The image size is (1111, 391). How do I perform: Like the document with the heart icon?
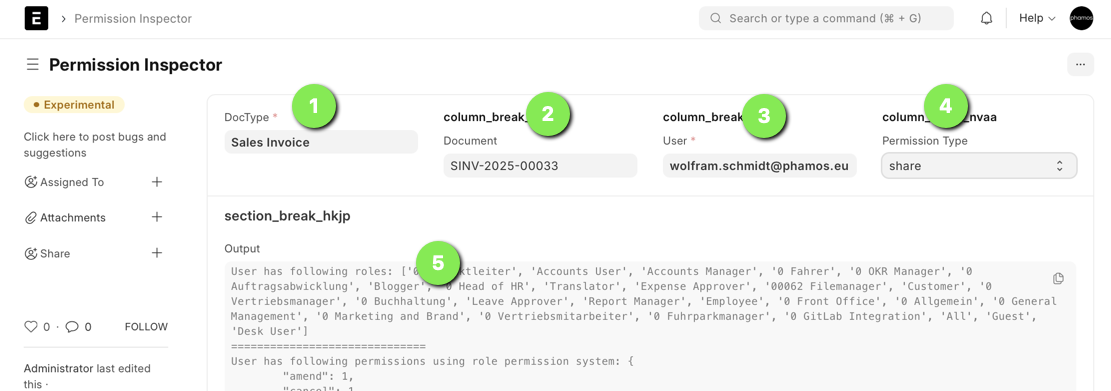(30, 327)
